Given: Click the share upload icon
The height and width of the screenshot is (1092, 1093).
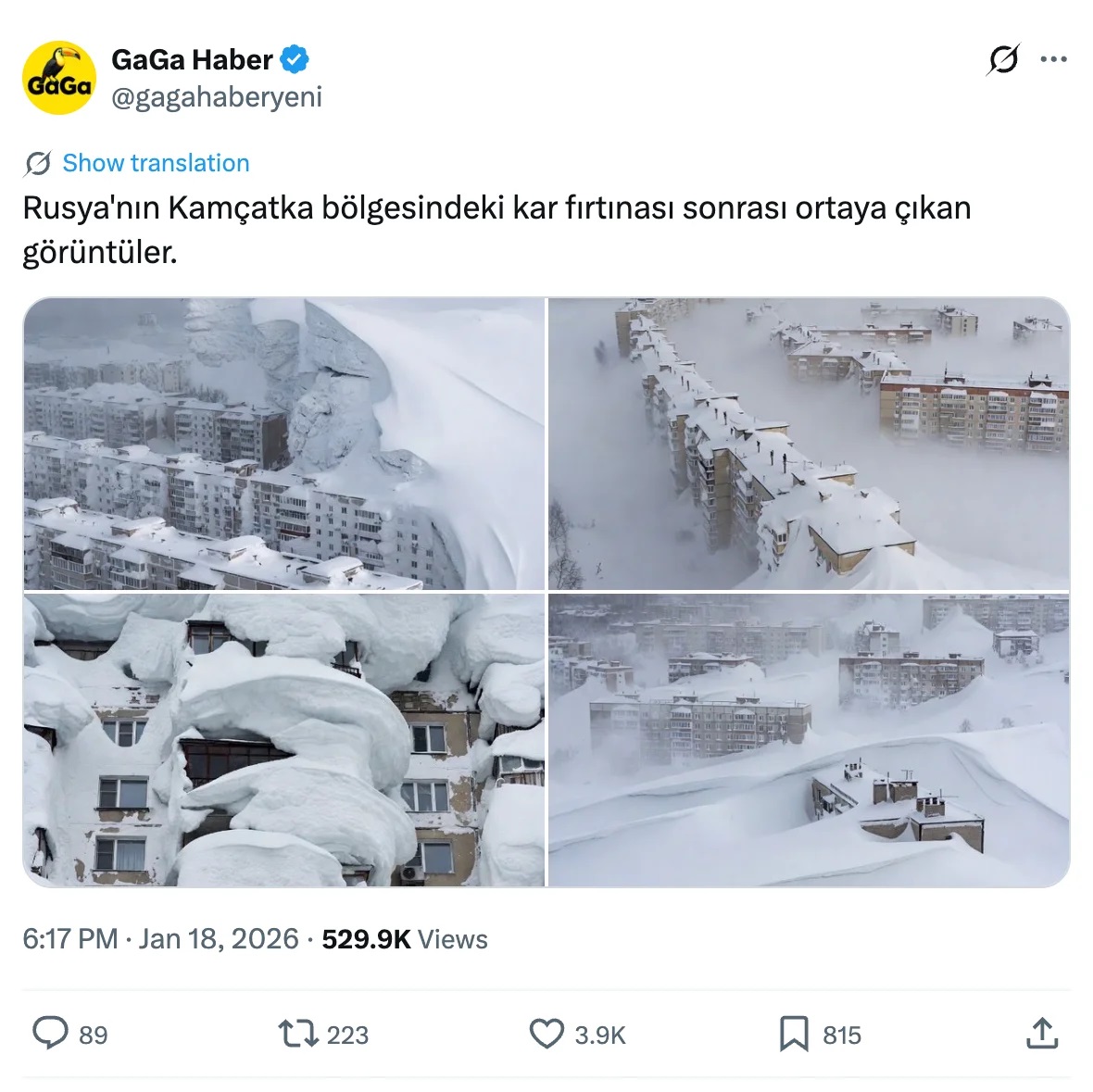Looking at the screenshot, I should (1042, 1034).
